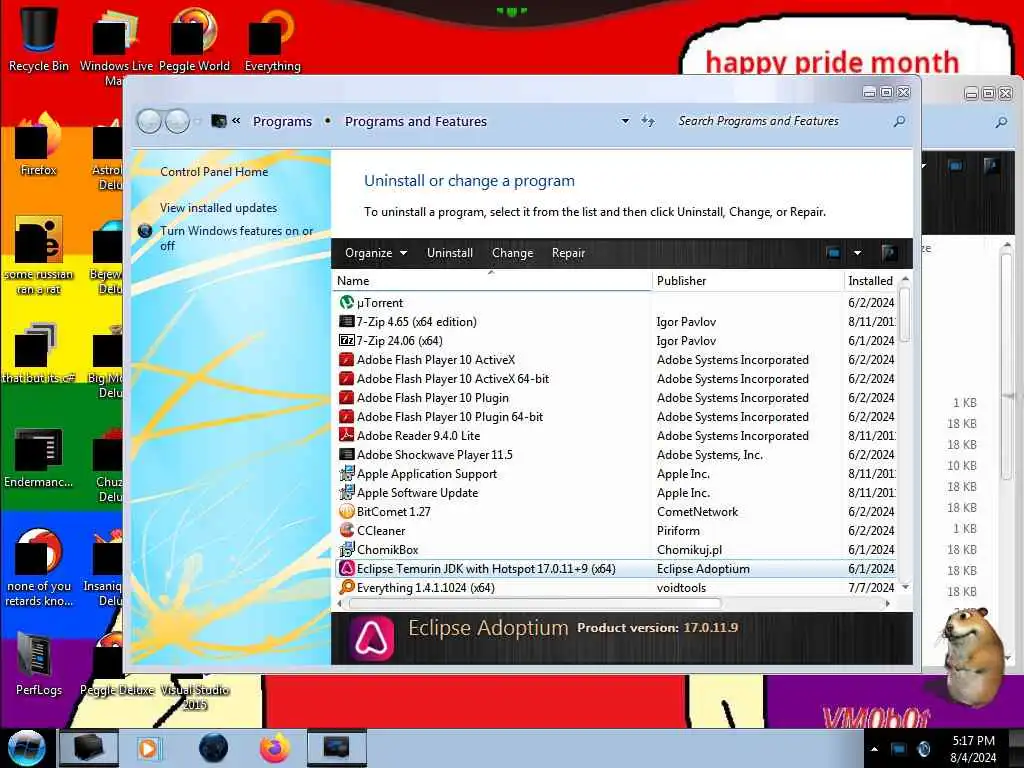Sort by Installed On column header
Image resolution: width=1024 pixels, height=768 pixels.
(x=871, y=281)
